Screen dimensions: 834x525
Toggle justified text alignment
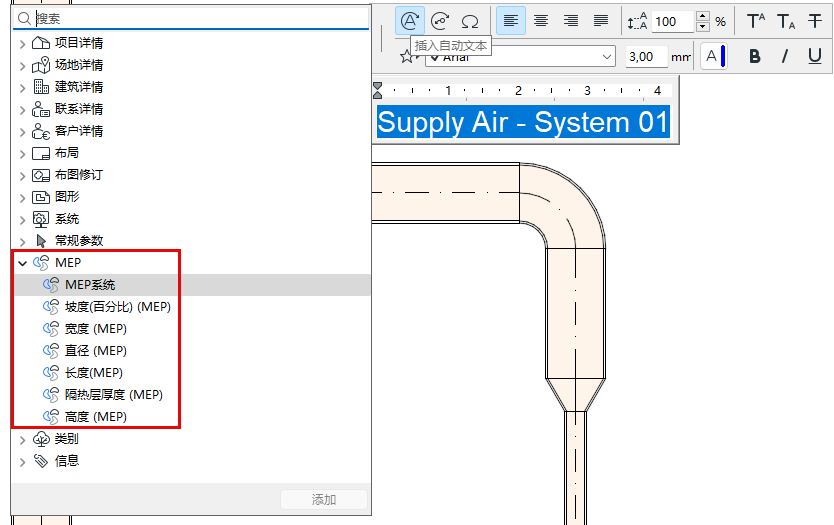pyautogui.click(x=601, y=21)
